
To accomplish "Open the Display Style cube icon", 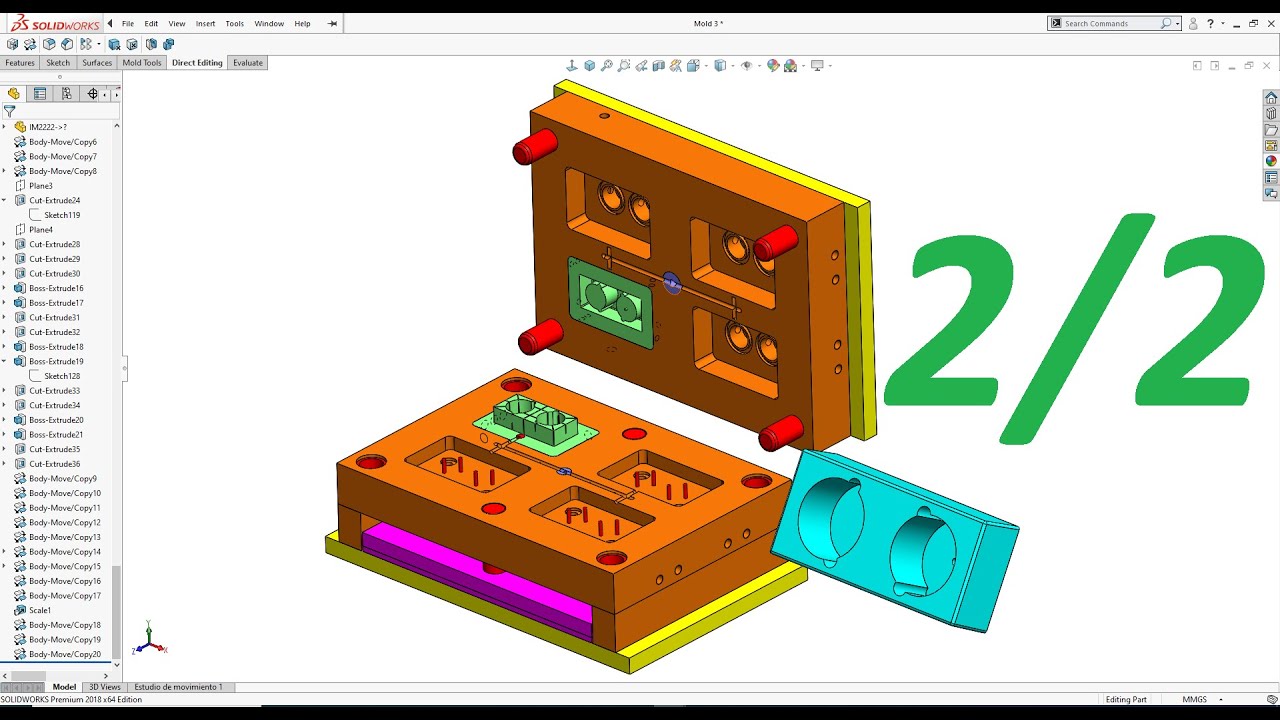I will click(719, 66).
